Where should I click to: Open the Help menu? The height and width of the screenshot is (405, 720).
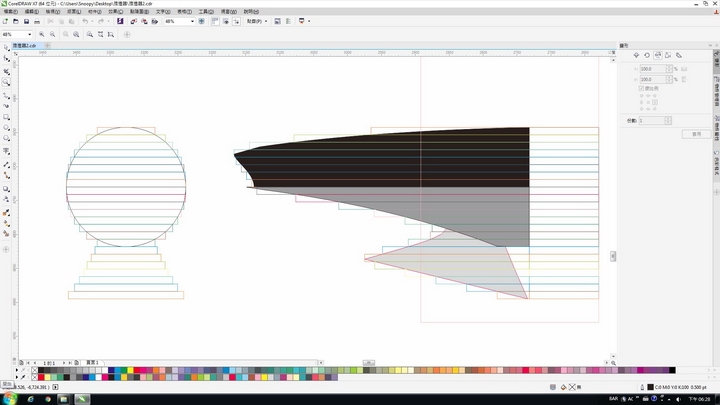point(251,11)
